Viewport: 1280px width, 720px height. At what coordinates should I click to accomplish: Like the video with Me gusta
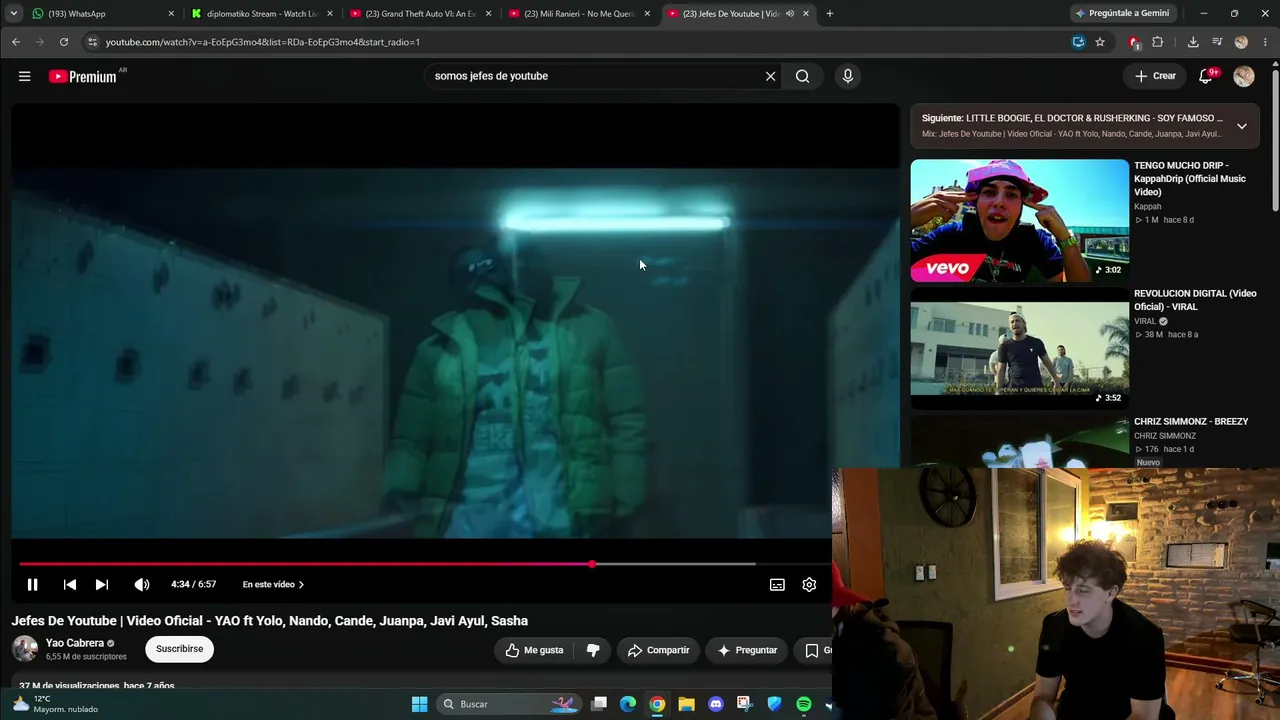(x=534, y=650)
